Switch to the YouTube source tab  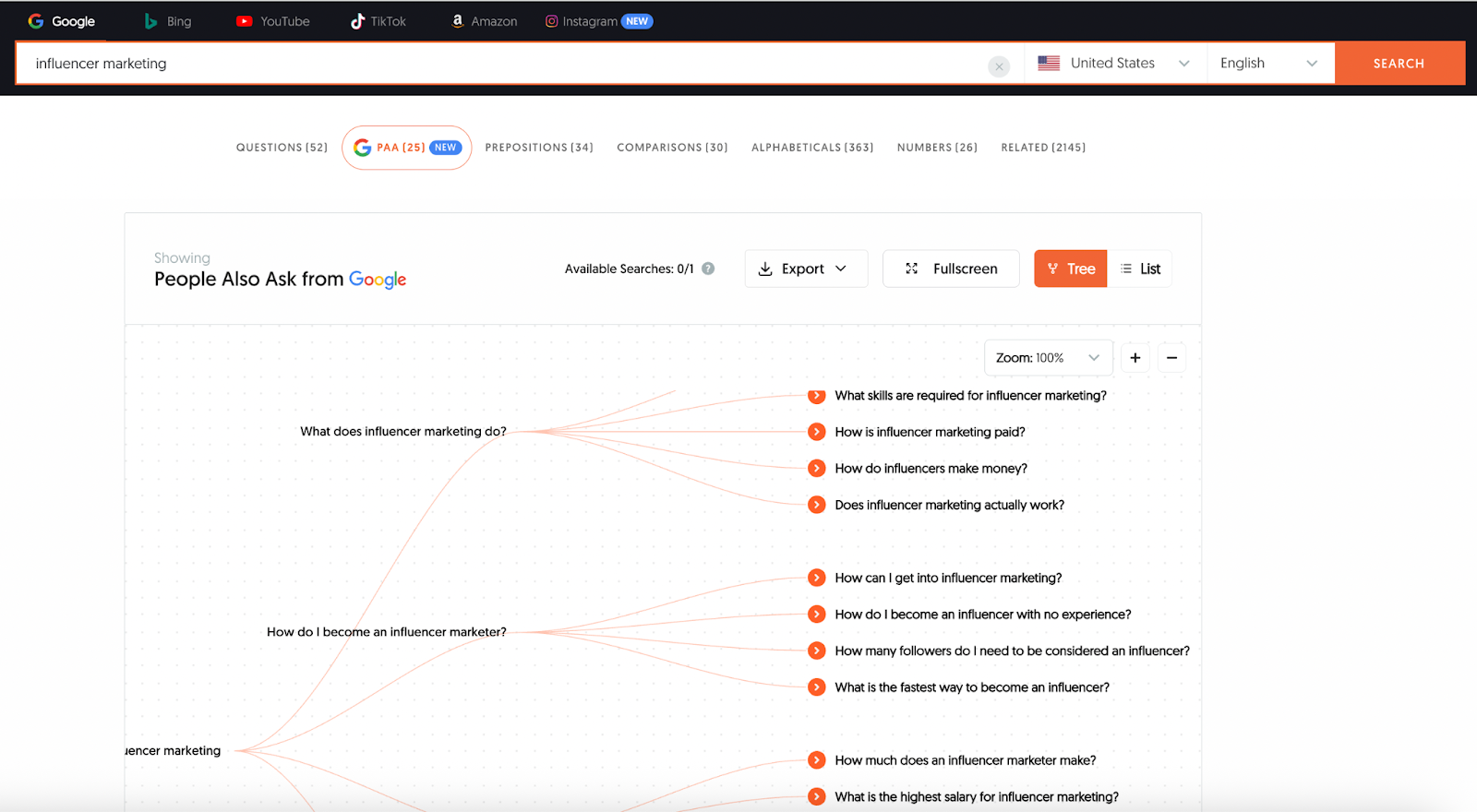click(273, 21)
